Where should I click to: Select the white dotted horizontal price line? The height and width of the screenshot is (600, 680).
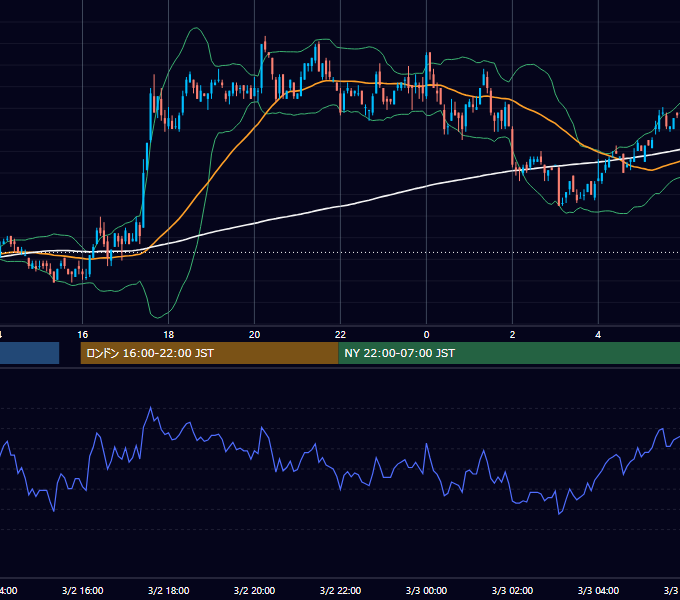pos(340,252)
